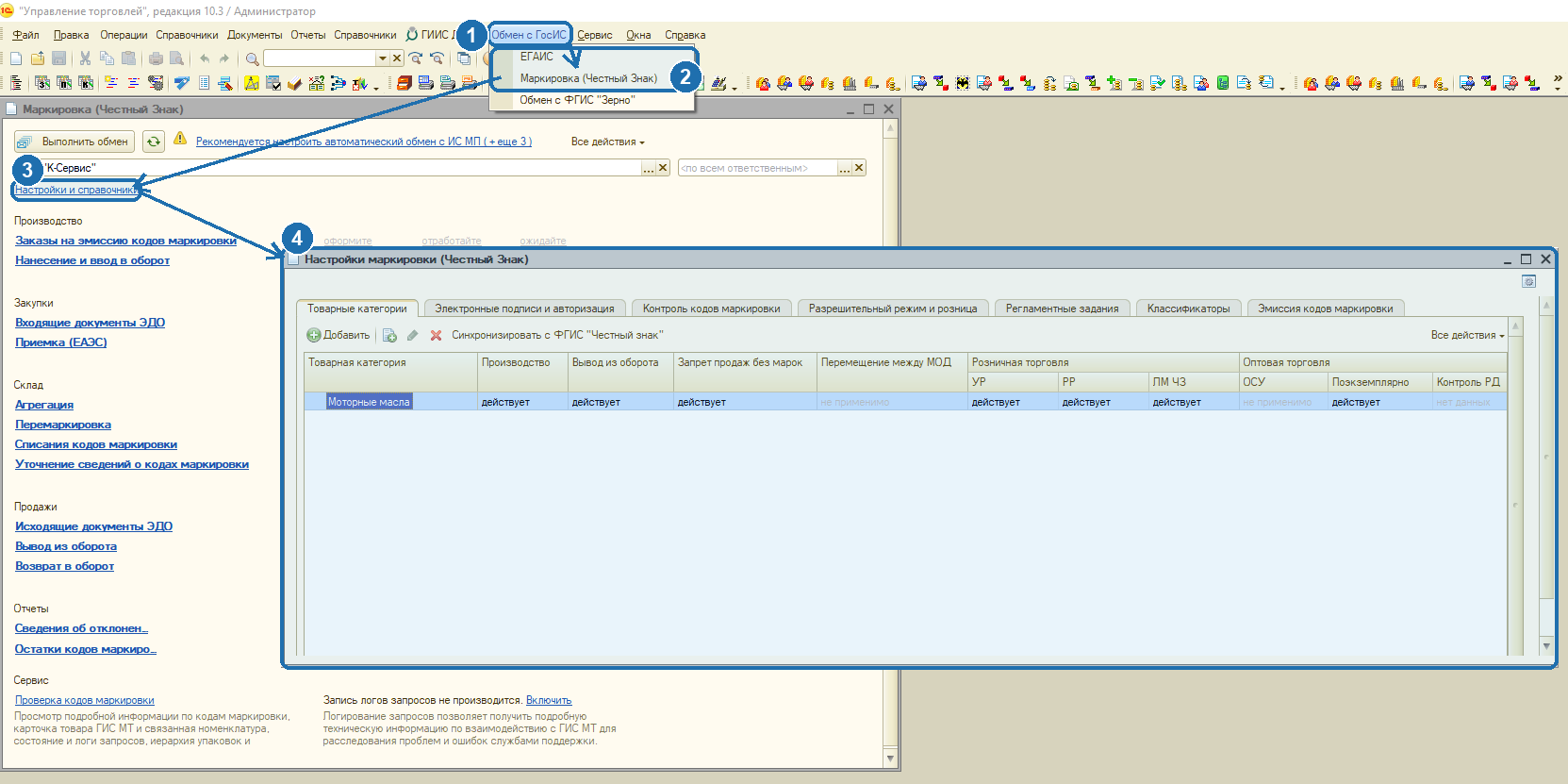
Task: Open Заказы на эмиссию кодов маркировки link
Action: [x=125, y=241]
